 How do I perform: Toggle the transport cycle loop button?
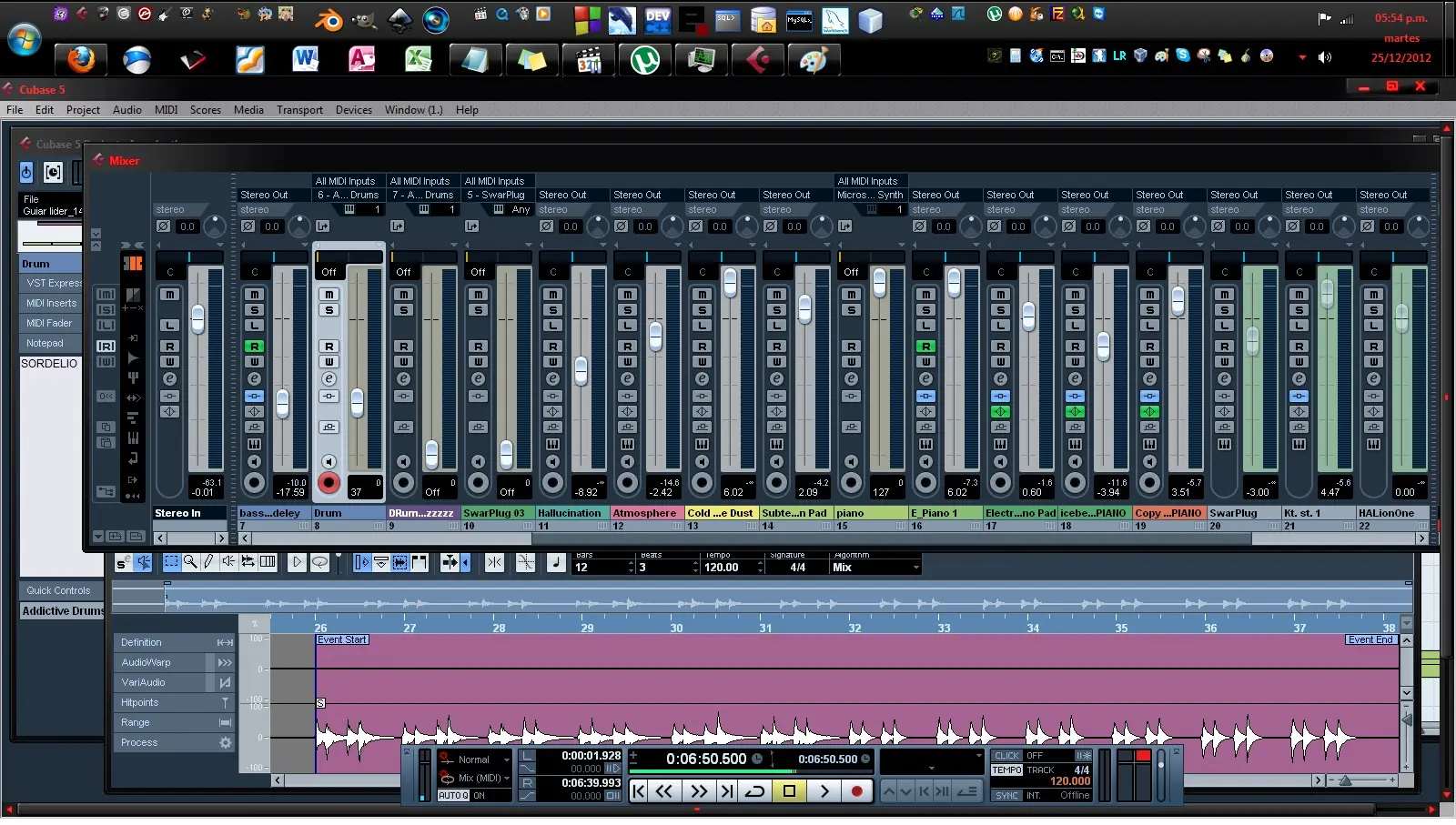pyautogui.click(x=755, y=791)
